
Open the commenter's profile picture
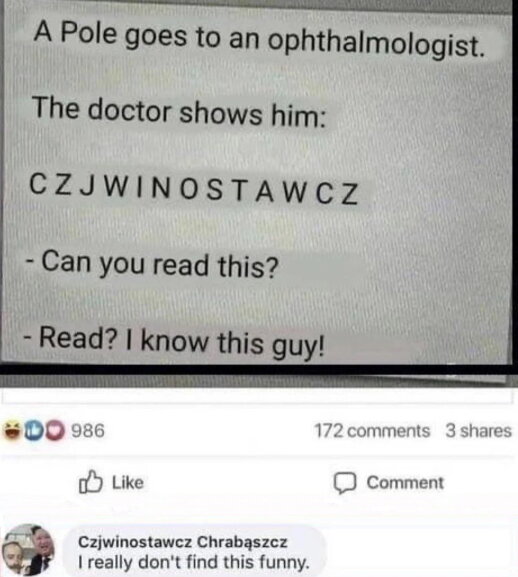coord(28,550)
